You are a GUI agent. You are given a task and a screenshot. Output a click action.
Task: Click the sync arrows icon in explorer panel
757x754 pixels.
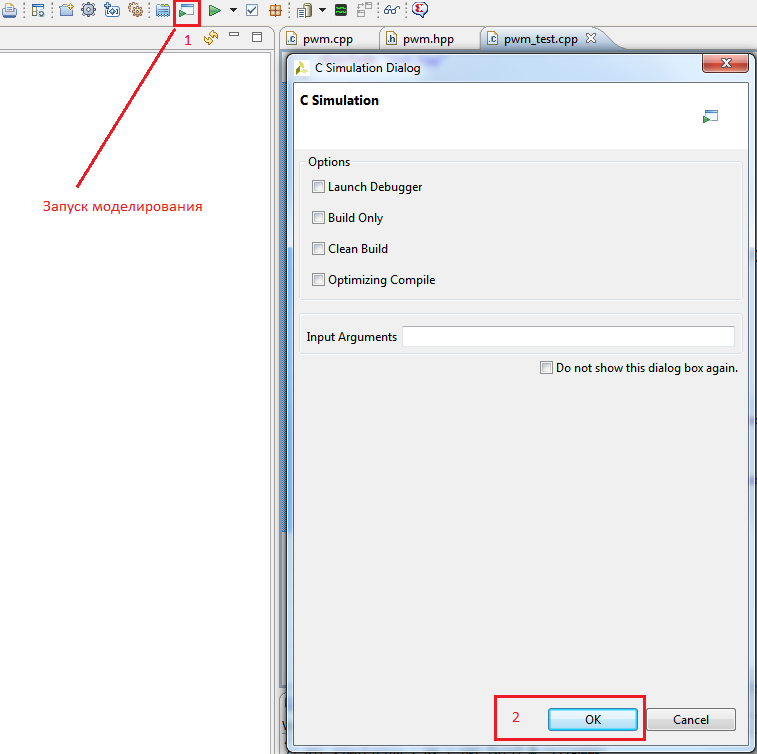210,38
